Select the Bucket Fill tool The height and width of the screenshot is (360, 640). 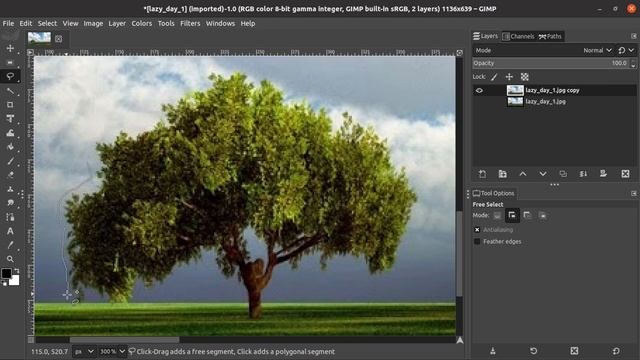10,147
